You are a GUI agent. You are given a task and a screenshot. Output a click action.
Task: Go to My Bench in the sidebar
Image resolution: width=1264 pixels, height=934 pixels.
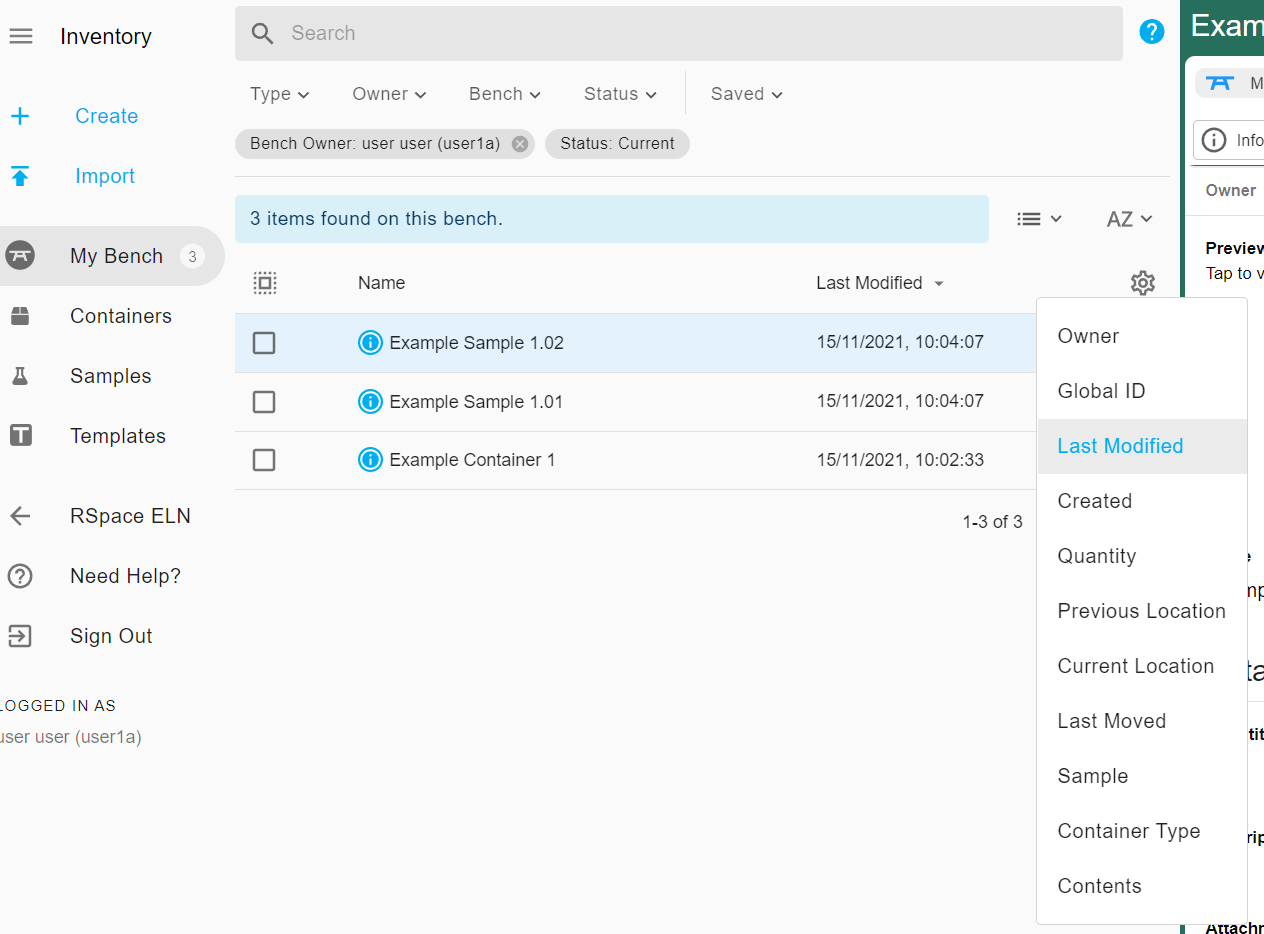point(112,256)
